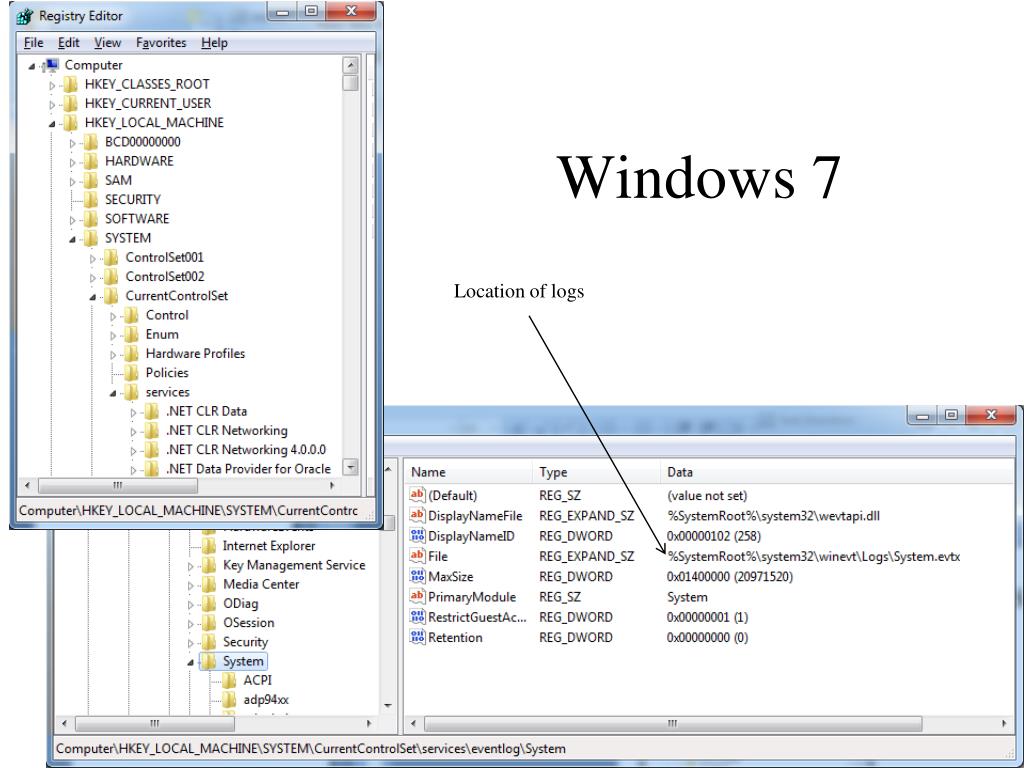
Task: Click the top tree scrollbar down arrow
Action: tap(351, 467)
